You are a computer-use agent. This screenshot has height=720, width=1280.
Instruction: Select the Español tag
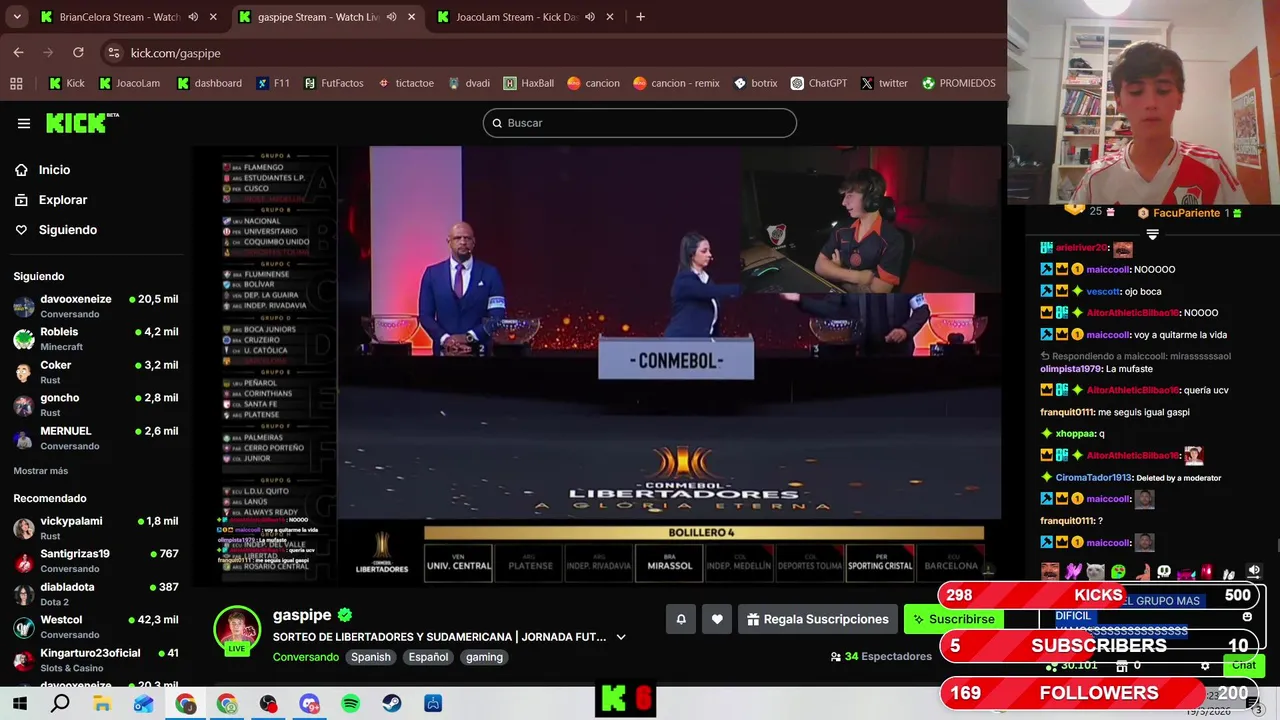pyautogui.click(x=428, y=657)
